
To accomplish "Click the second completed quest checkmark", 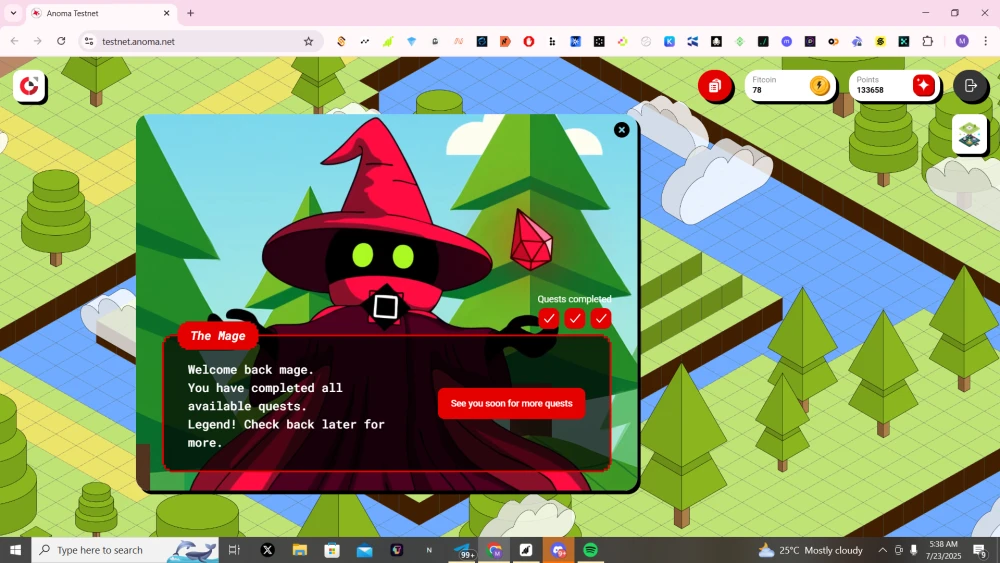I will tap(574, 318).
